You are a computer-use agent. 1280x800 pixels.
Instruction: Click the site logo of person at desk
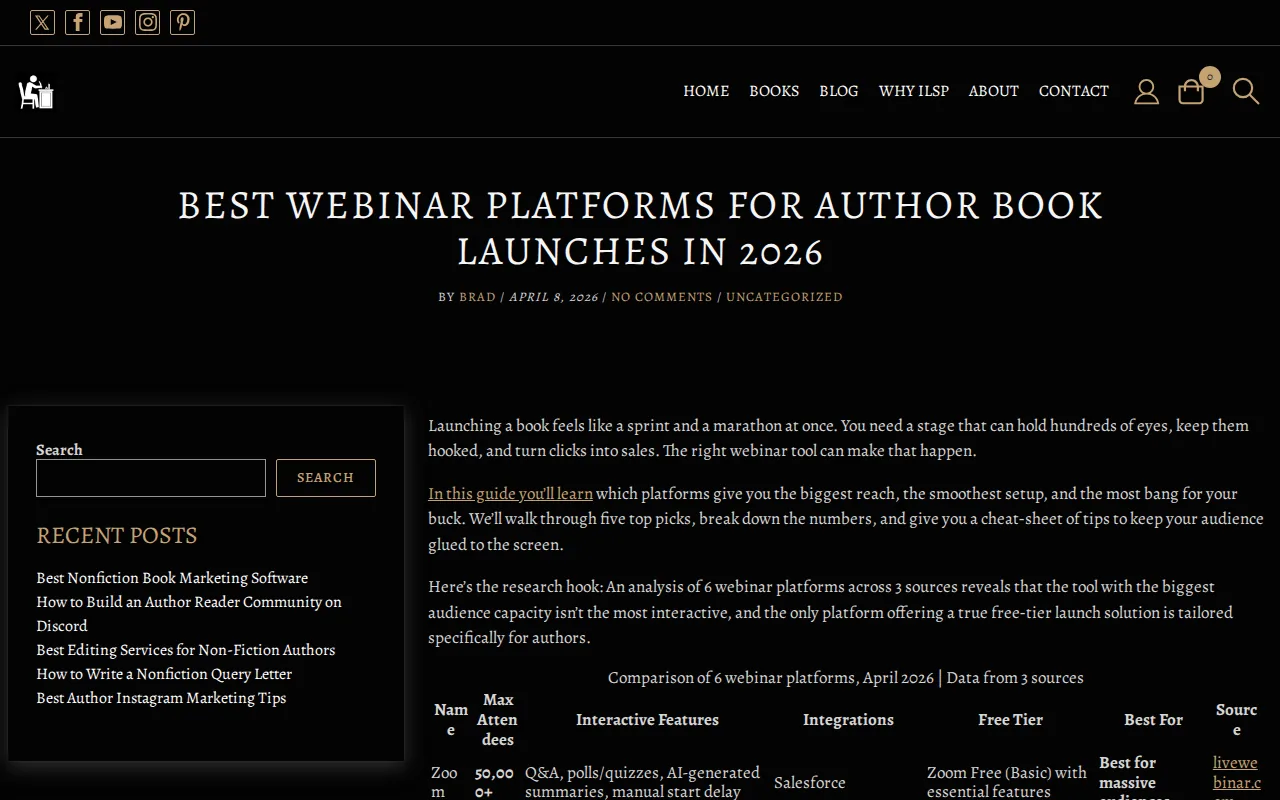pos(36,92)
